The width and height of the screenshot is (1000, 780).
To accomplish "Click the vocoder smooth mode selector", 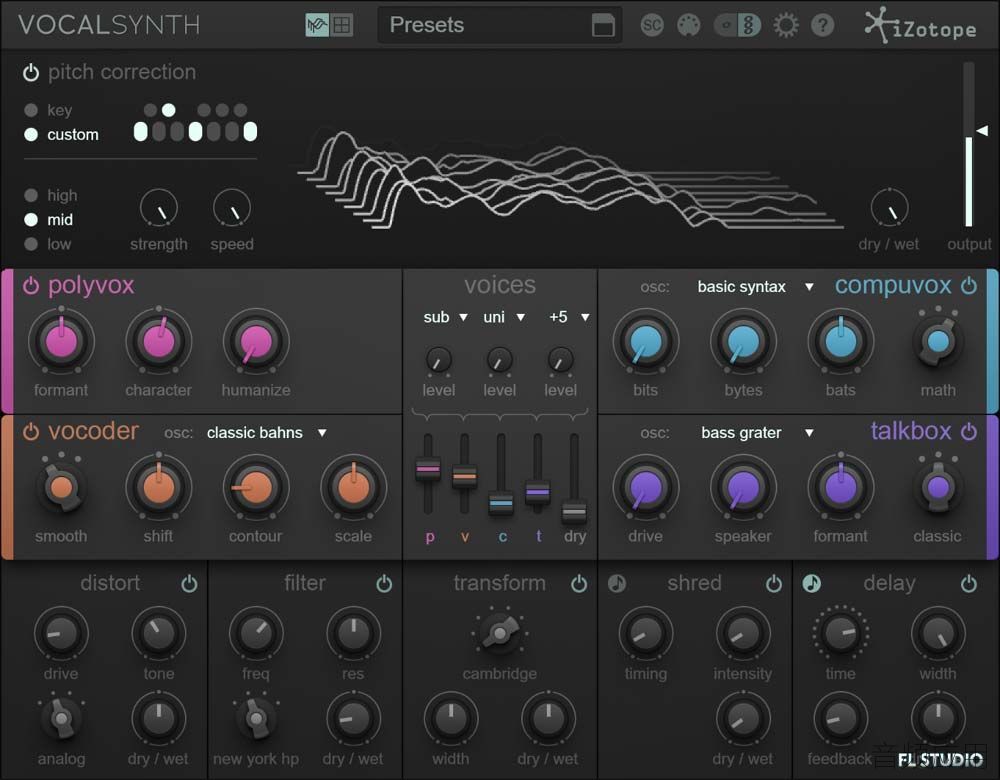I will (x=61, y=488).
